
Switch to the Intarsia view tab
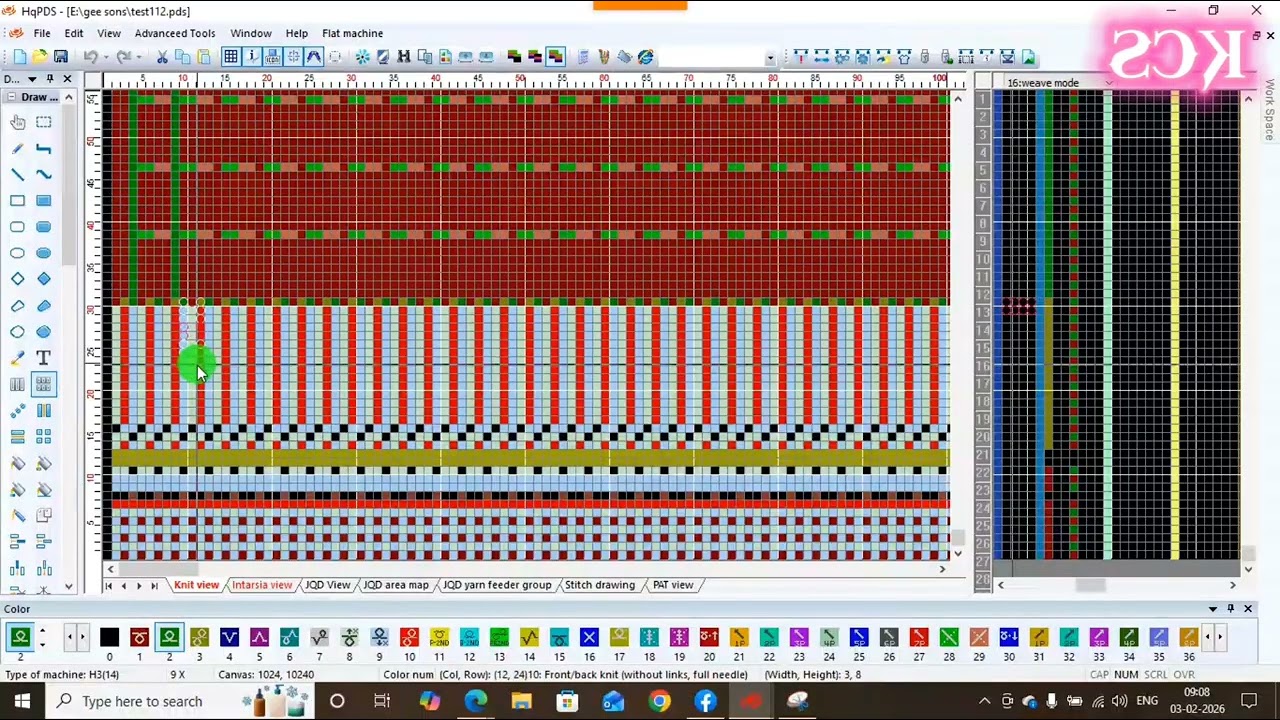(x=261, y=585)
